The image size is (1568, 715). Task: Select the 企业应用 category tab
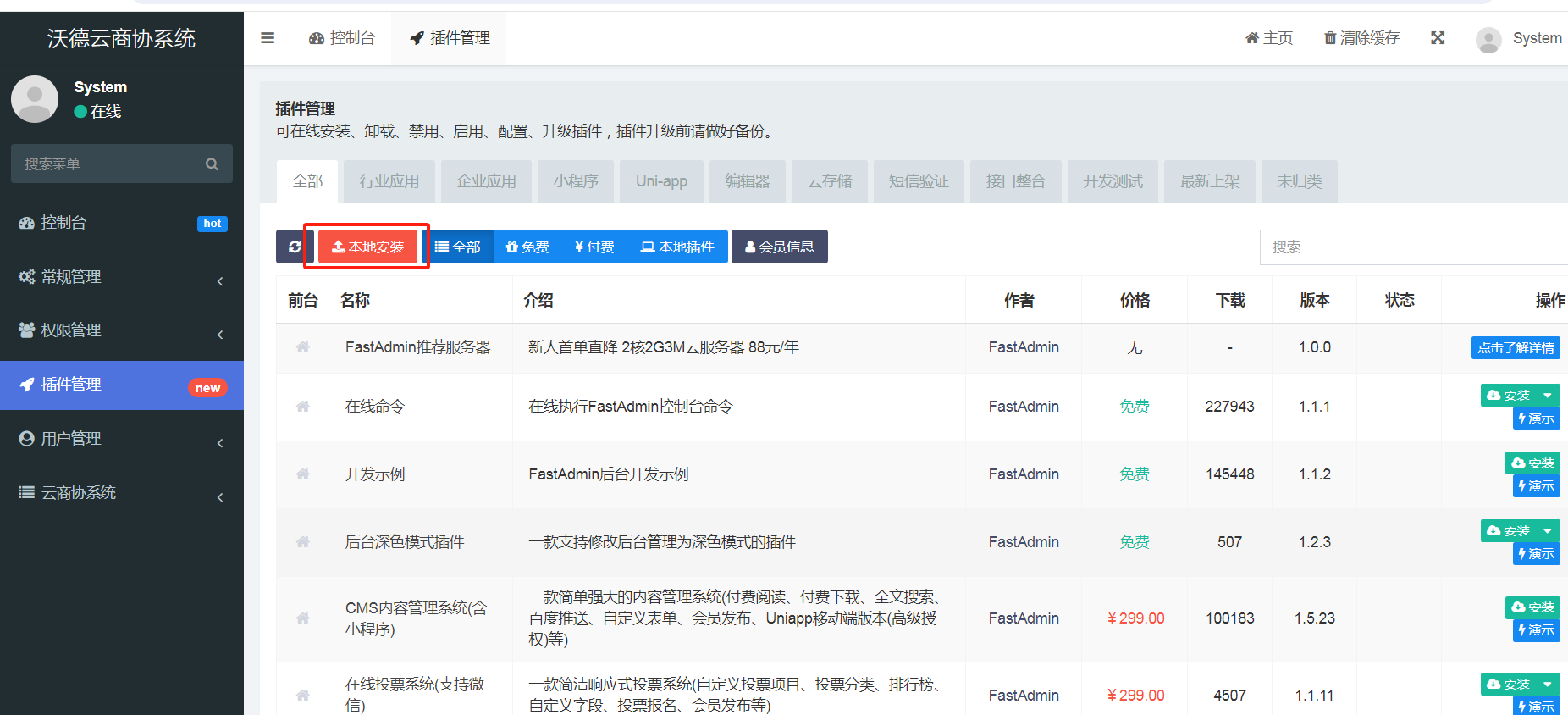point(487,181)
